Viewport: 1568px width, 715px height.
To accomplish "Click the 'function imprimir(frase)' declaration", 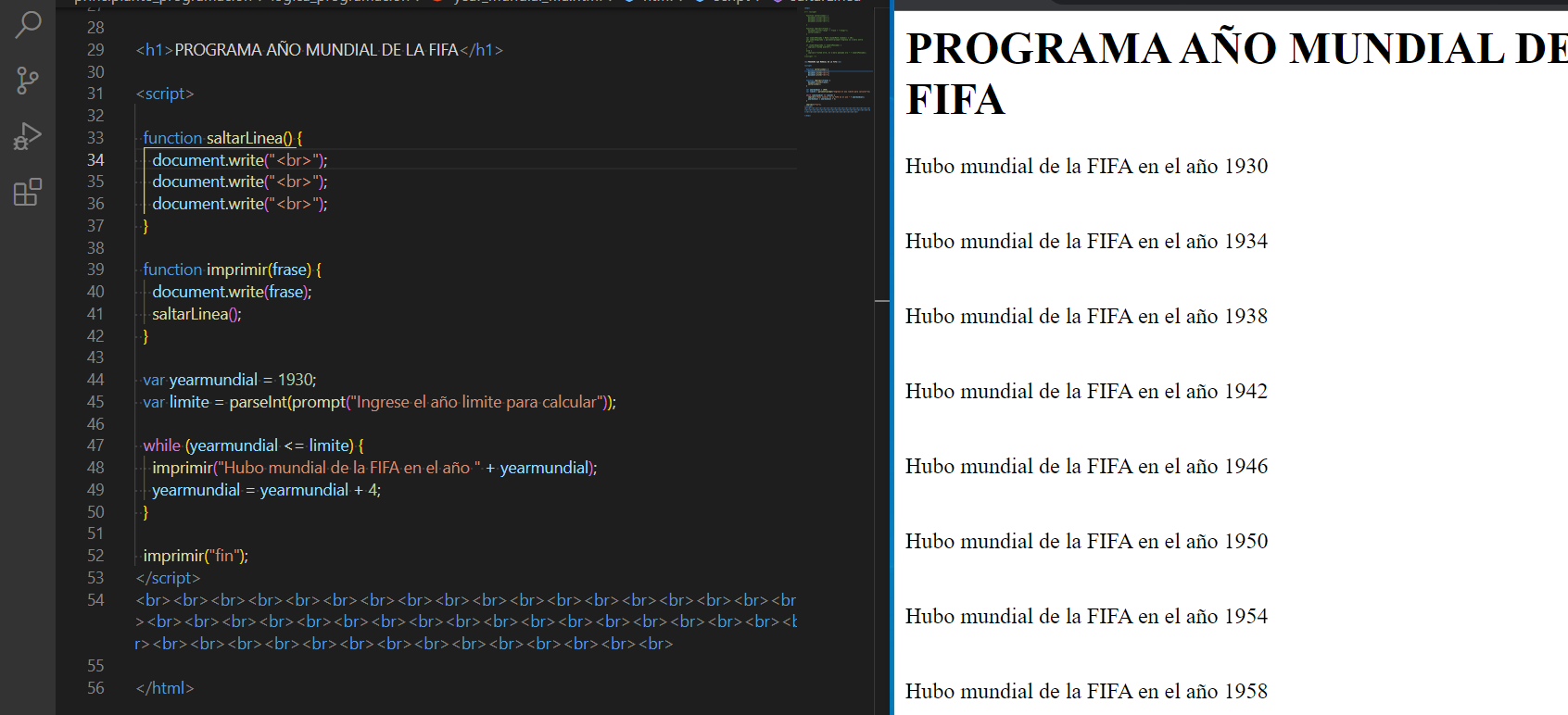I will coord(233,270).
